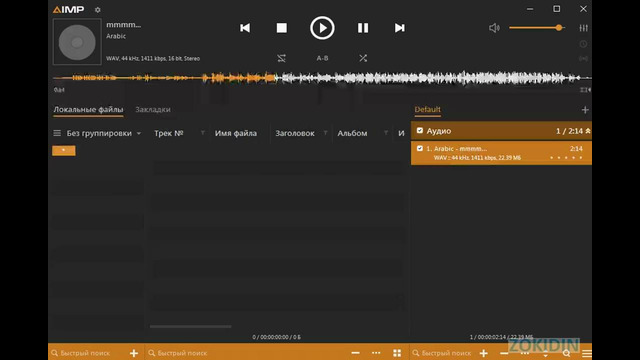Skip to the next track
Viewport: 640px width, 360px height.
tap(400, 28)
